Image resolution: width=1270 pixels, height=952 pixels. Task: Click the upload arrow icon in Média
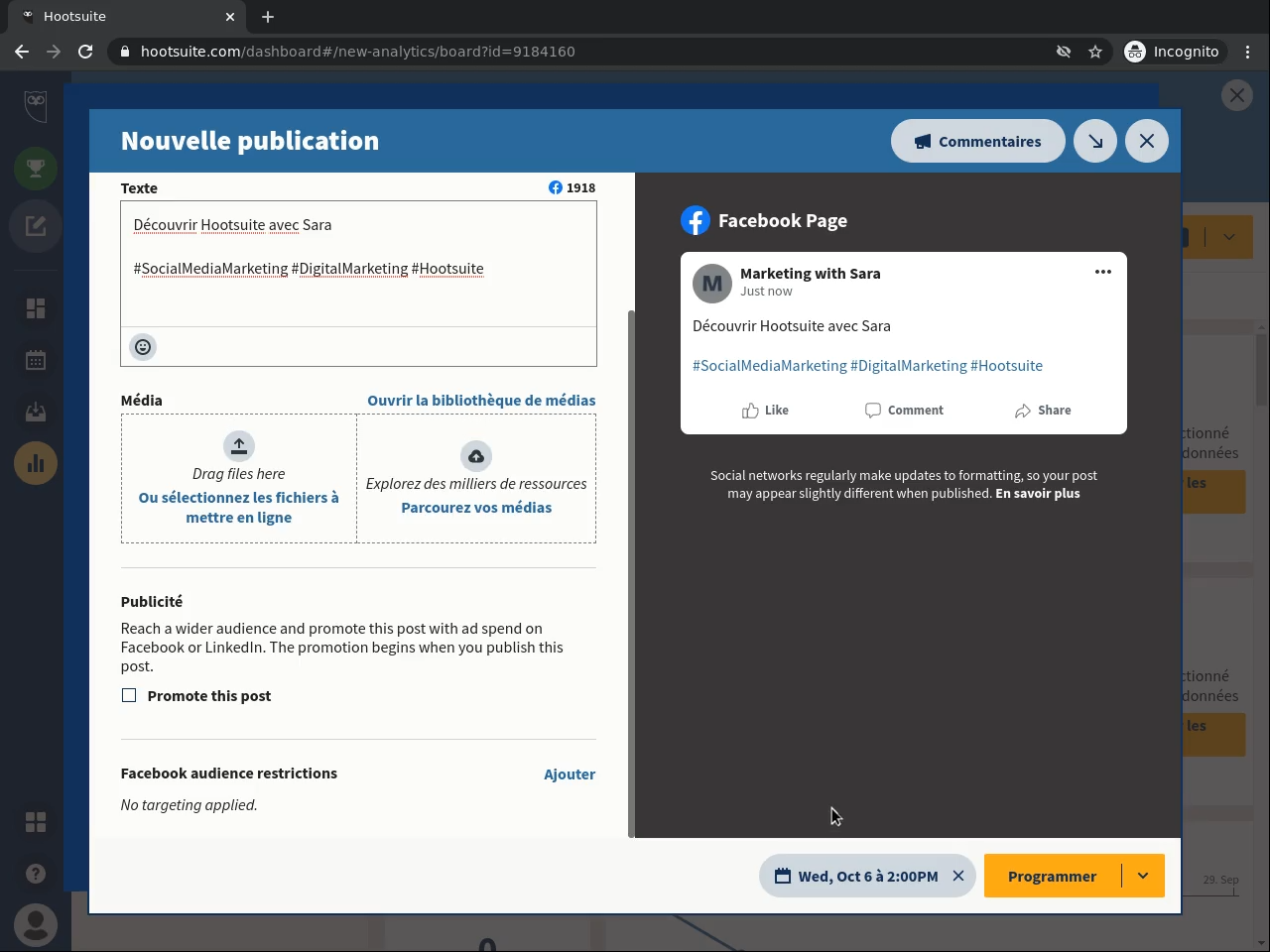pos(239,446)
